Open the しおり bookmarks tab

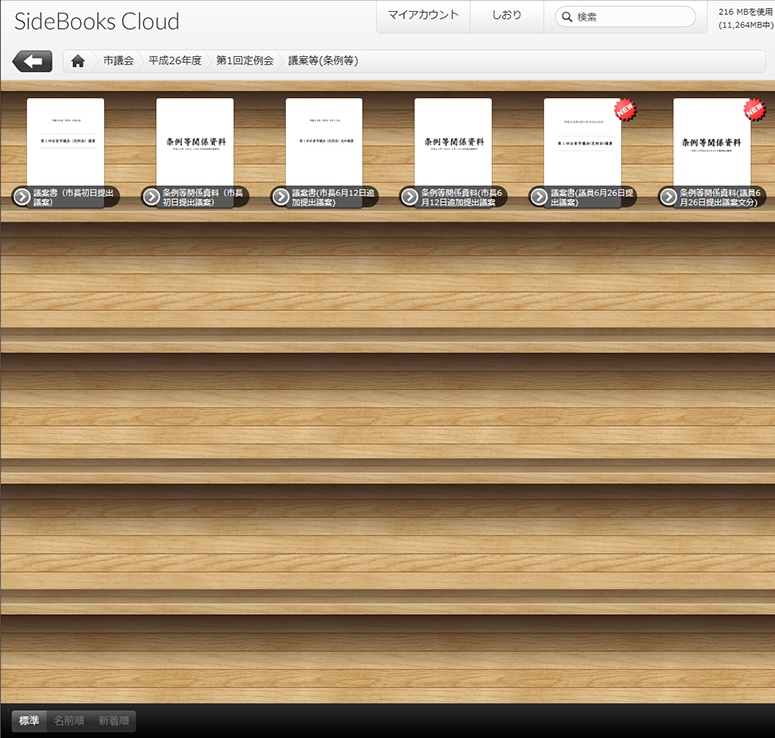[x=507, y=16]
